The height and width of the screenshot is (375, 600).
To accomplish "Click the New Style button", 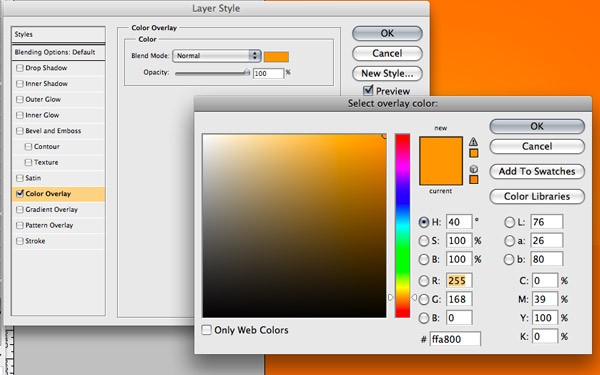I will [387, 73].
